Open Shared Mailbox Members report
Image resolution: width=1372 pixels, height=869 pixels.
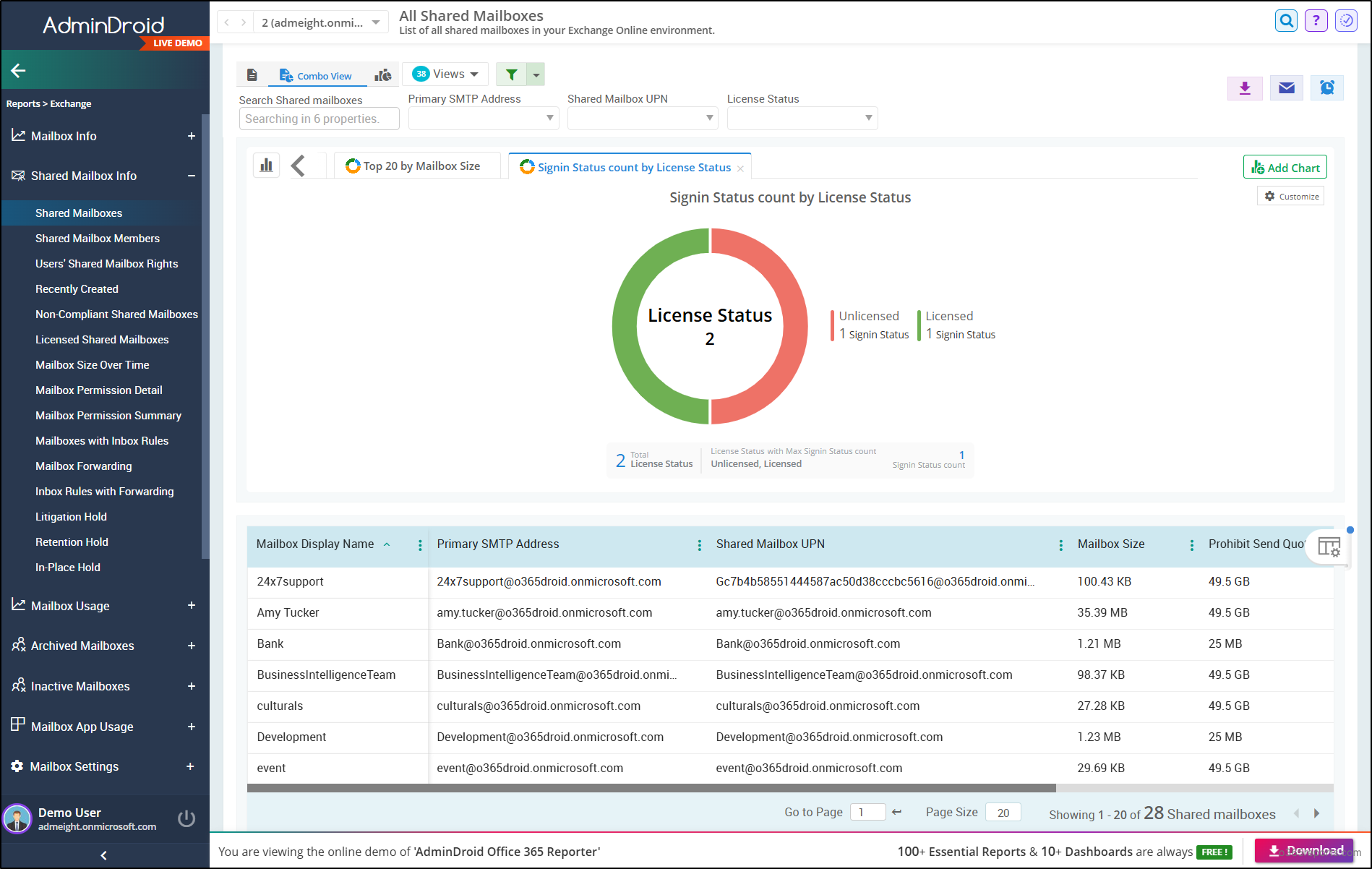(x=98, y=238)
